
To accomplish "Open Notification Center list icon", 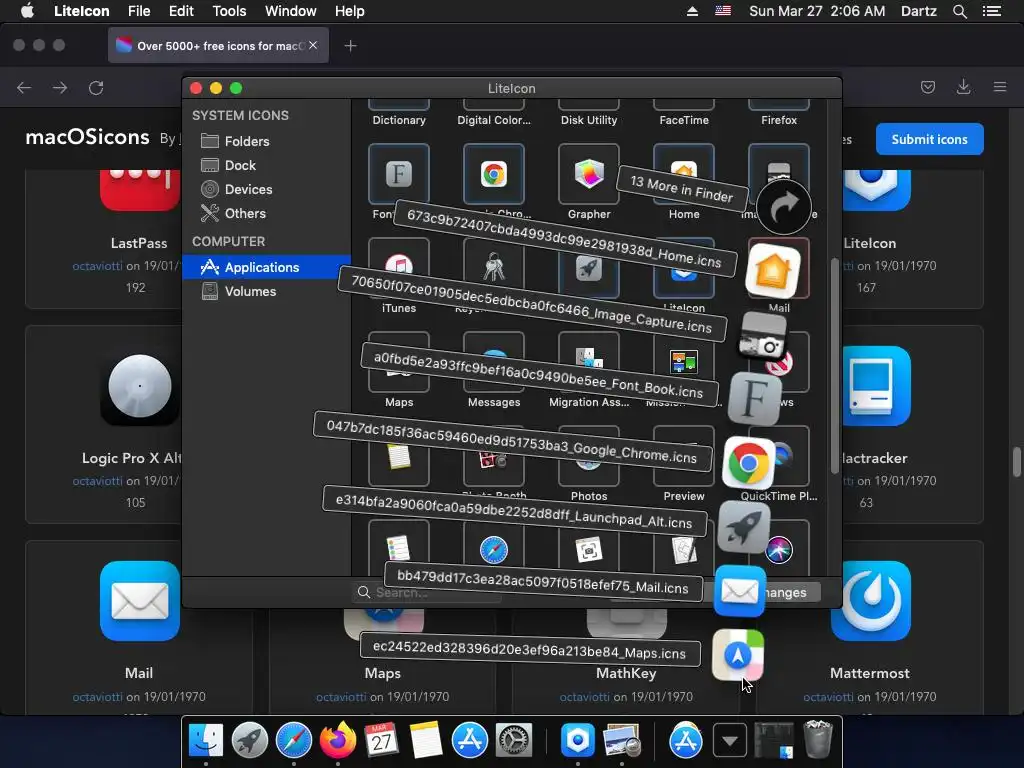I will (991, 11).
